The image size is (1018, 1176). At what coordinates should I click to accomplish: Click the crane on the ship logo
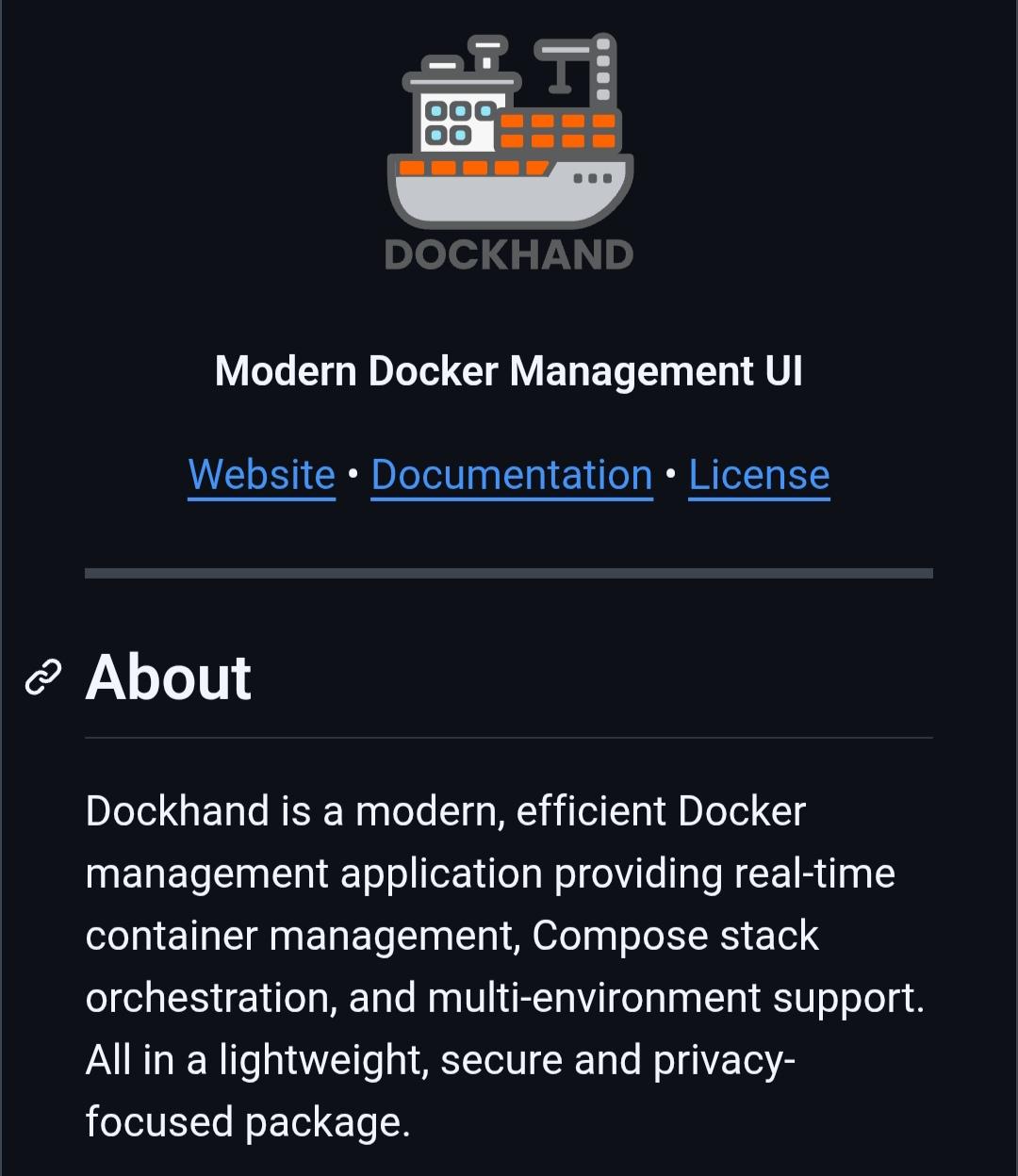click(x=576, y=71)
